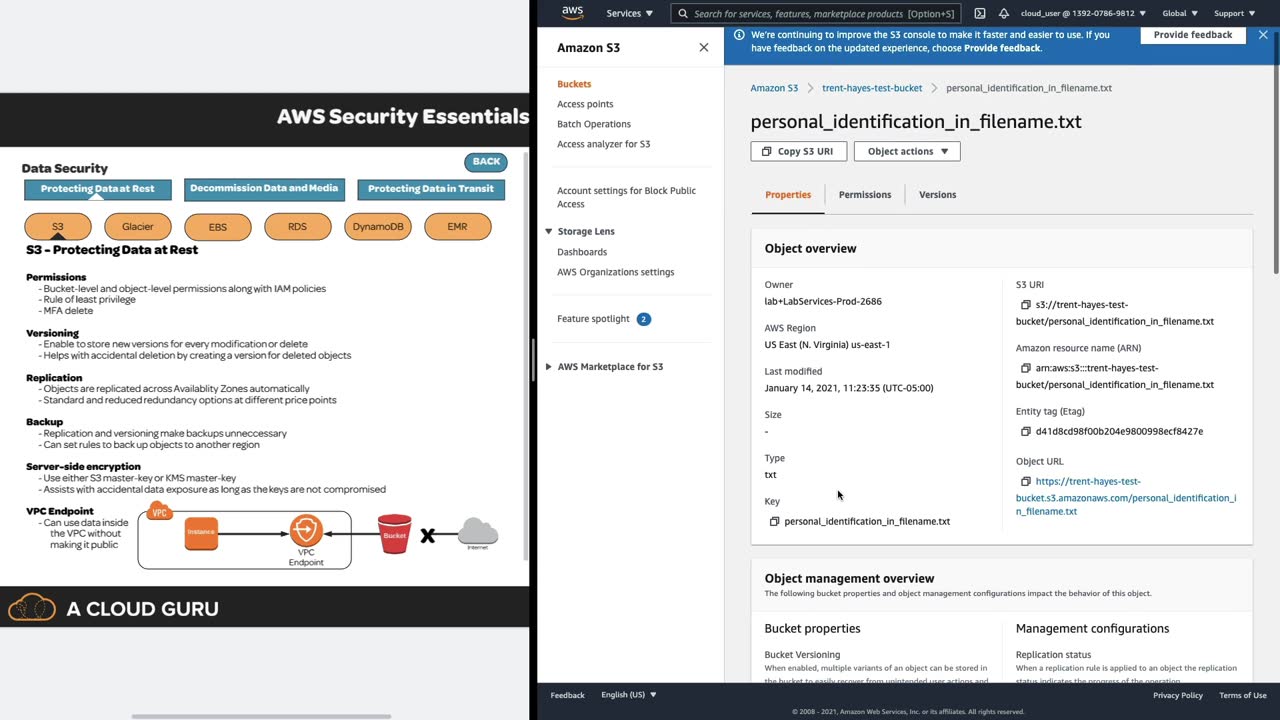The width and height of the screenshot is (1280, 720).
Task: Click the search services input field
Action: (815, 14)
